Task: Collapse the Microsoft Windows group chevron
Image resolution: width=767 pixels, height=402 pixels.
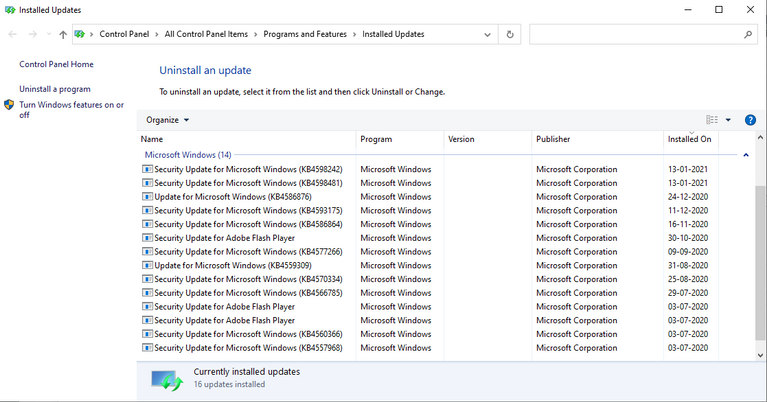Action: pyautogui.click(x=746, y=155)
